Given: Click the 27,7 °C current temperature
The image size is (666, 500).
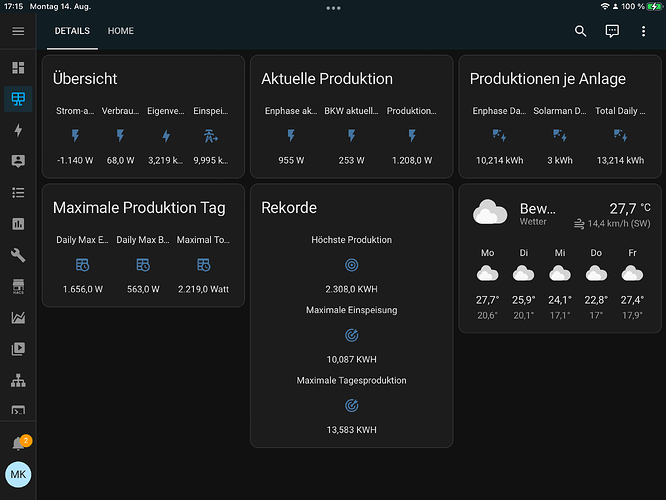Looking at the screenshot, I should (630, 209).
